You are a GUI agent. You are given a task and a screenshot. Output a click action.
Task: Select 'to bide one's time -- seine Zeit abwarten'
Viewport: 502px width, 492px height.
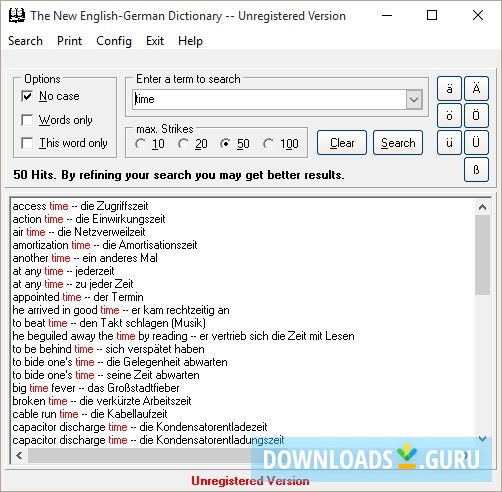tap(106, 375)
